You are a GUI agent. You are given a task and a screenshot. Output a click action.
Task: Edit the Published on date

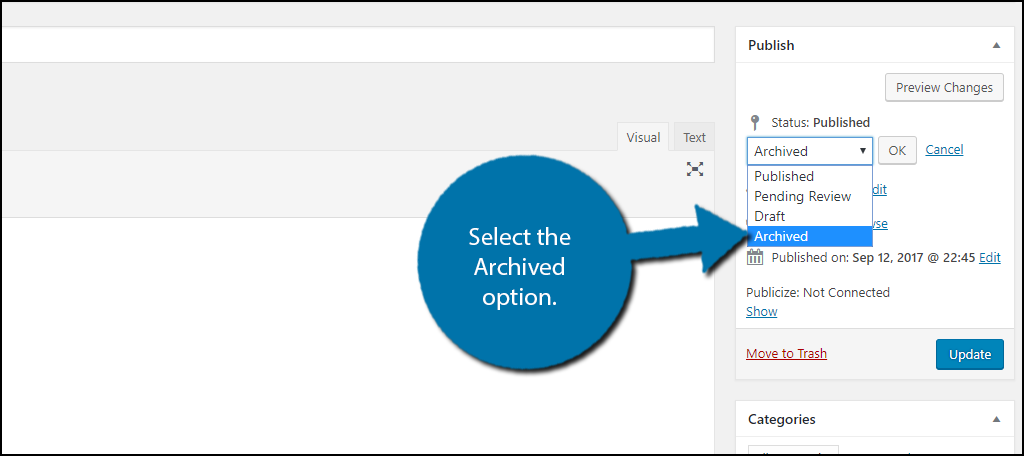[x=989, y=257]
